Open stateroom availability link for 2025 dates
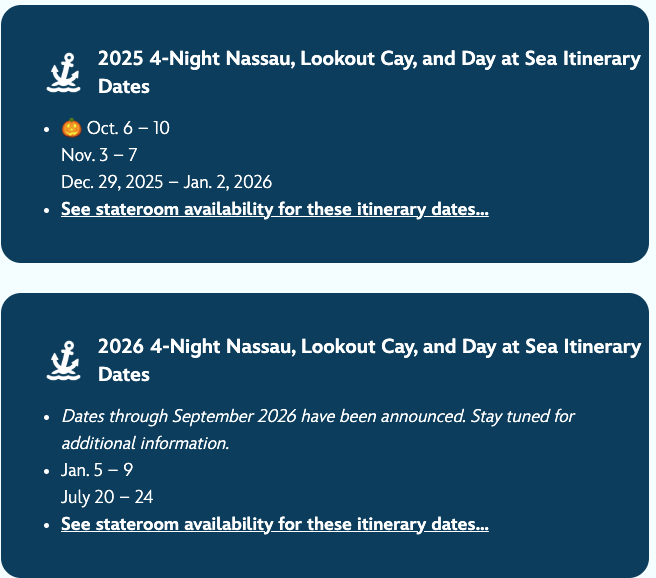The height and width of the screenshot is (578, 656). point(275,209)
